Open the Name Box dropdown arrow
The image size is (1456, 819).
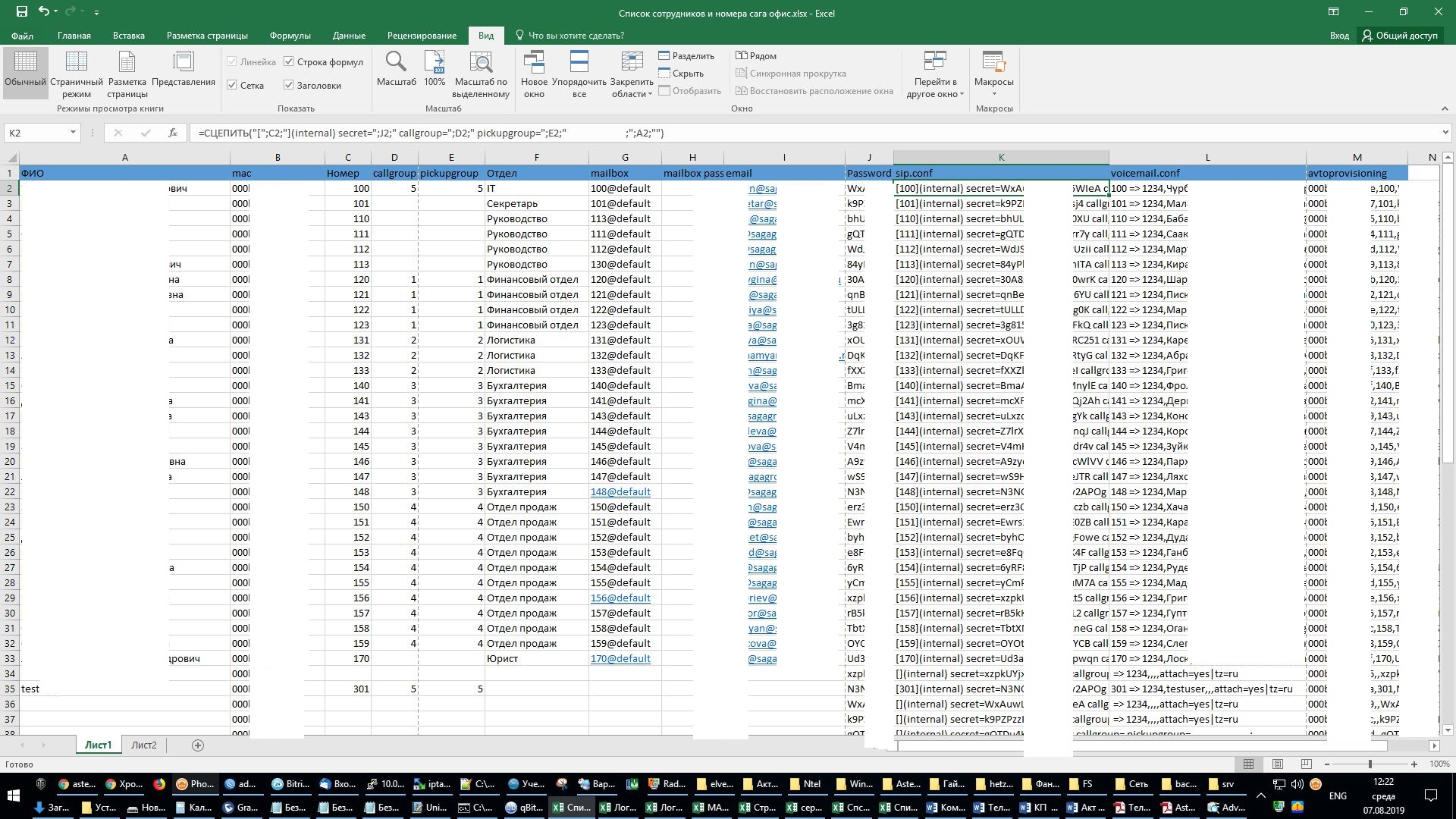click(73, 133)
